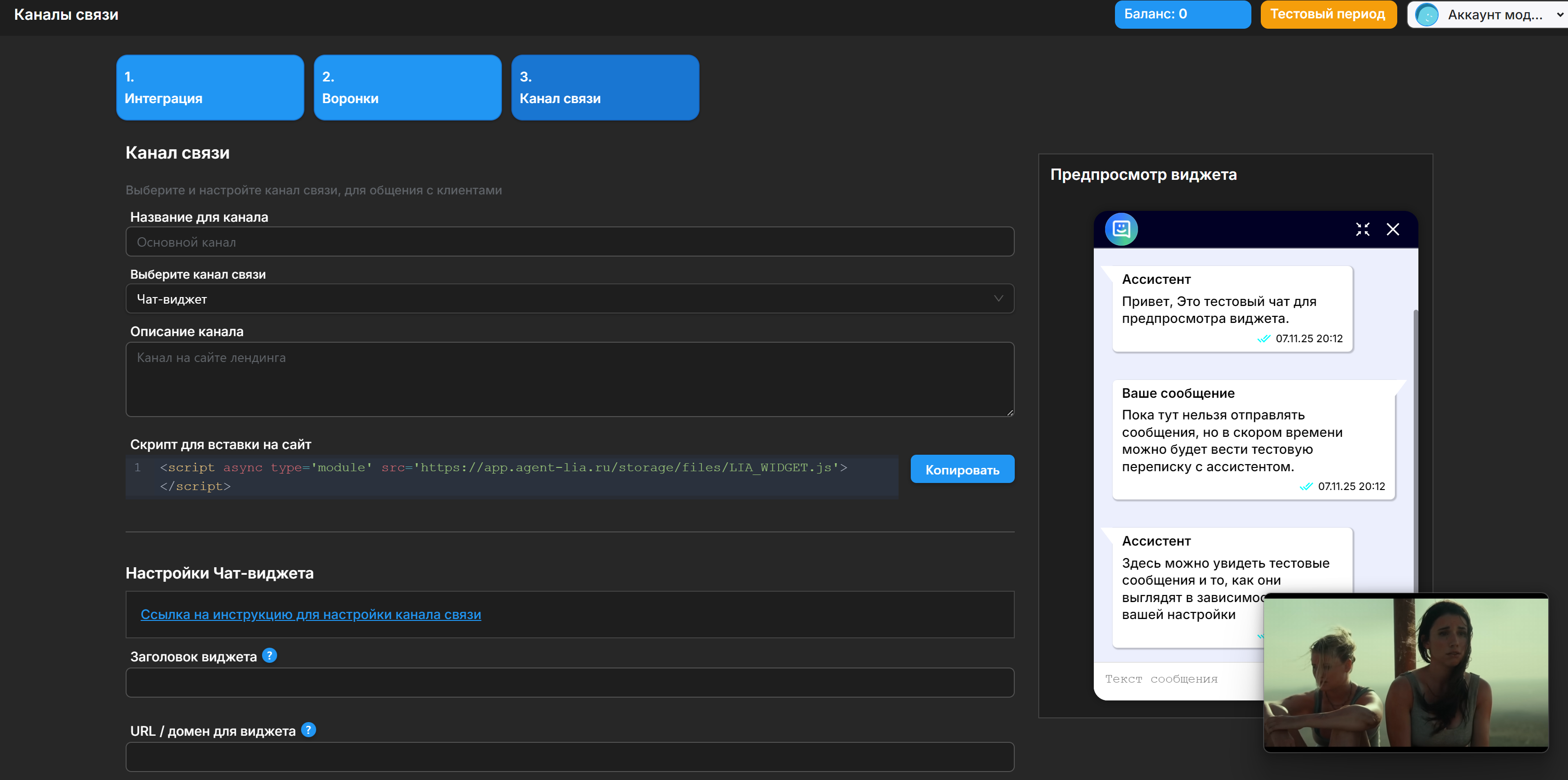Switch to step 2 Воронки
Screen dimensions: 1568x780
click(x=407, y=87)
